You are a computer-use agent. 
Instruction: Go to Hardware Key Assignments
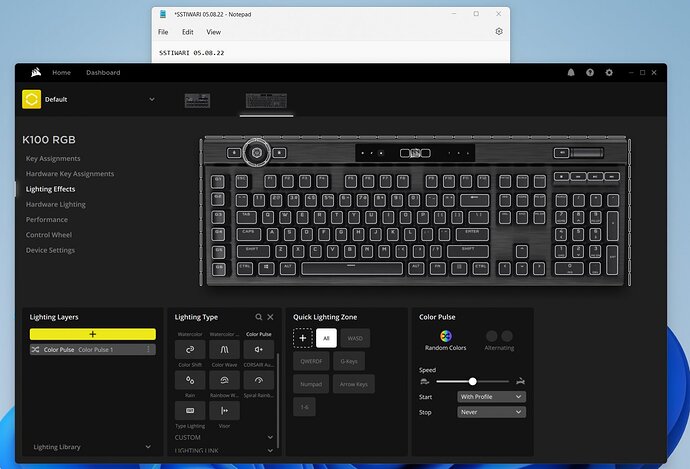(x=70, y=174)
